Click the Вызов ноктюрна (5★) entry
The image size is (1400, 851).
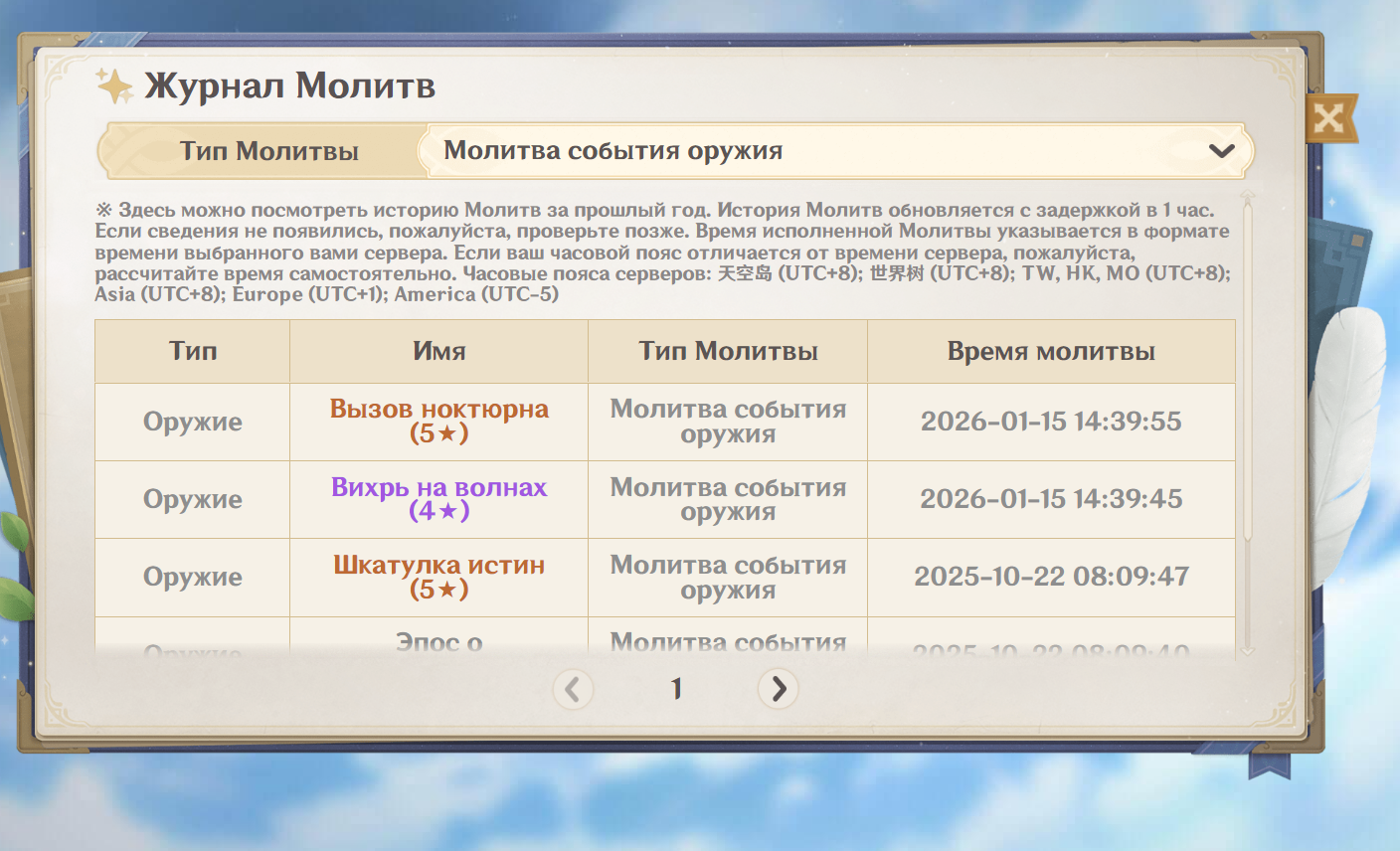tap(438, 422)
